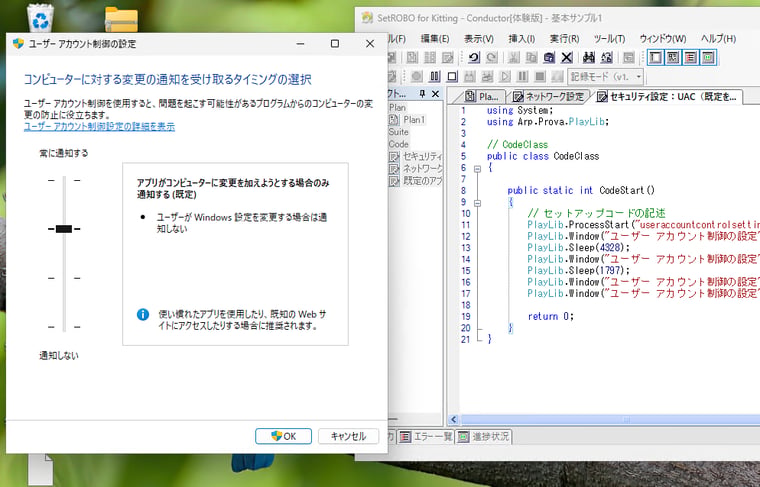Toggle the first blue-bordered panel layout button
The height and width of the screenshot is (487, 760).
(655, 58)
